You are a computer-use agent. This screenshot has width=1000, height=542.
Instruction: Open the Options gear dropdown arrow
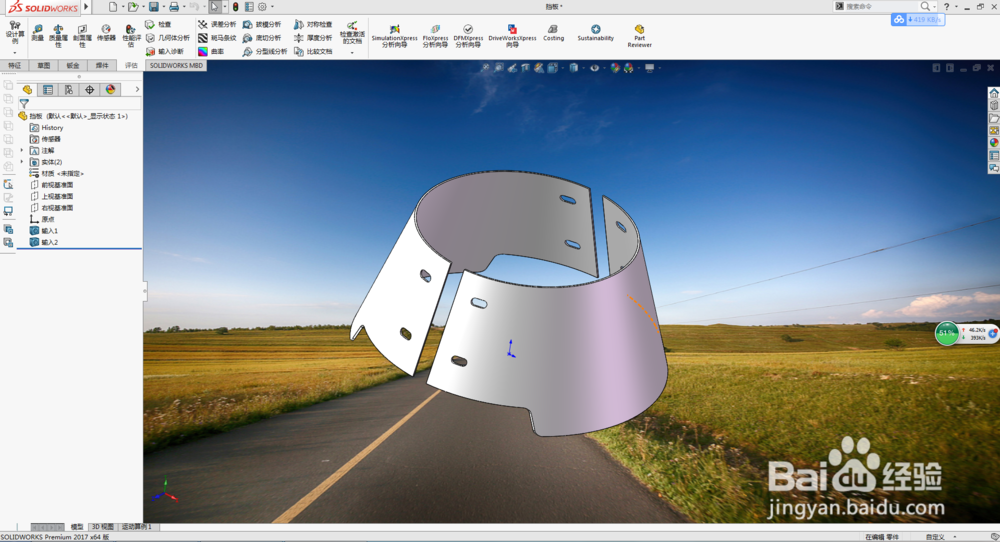click(x=272, y=7)
